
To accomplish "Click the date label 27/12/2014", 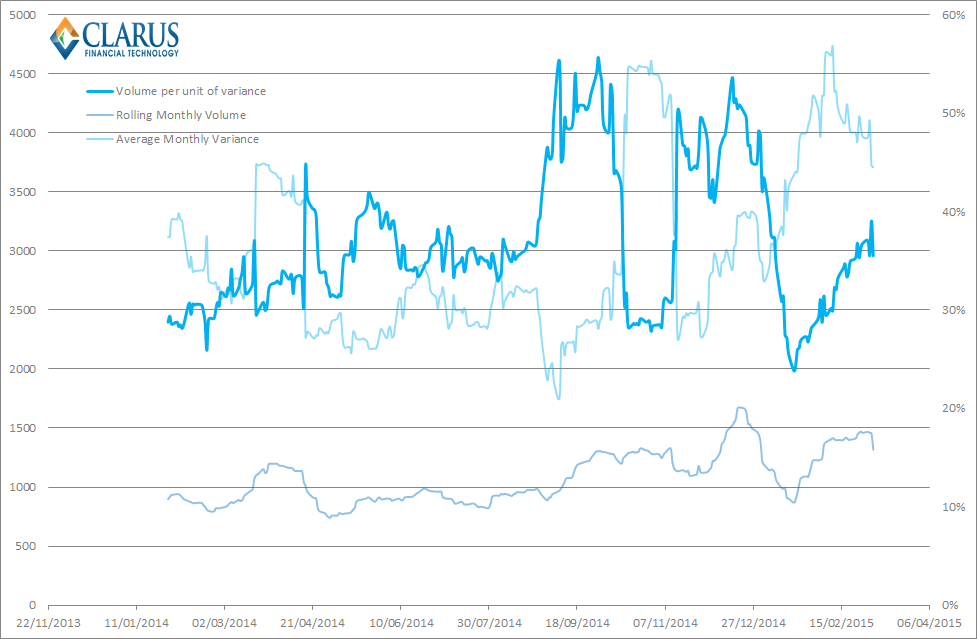I will (x=754, y=622).
